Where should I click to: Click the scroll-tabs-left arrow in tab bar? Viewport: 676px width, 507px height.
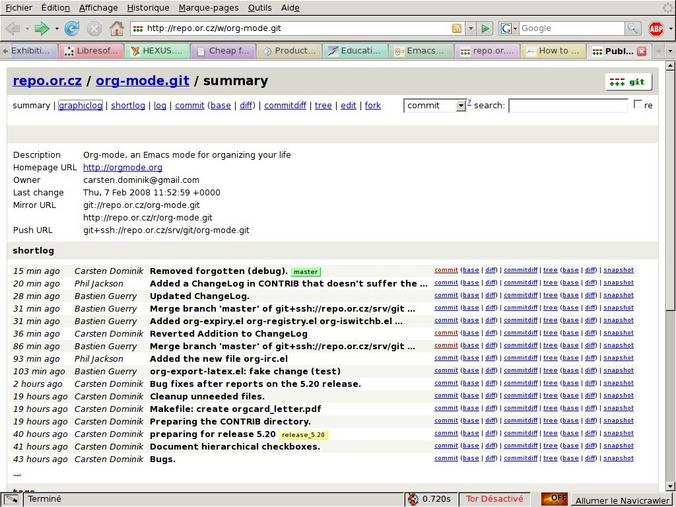(5, 51)
